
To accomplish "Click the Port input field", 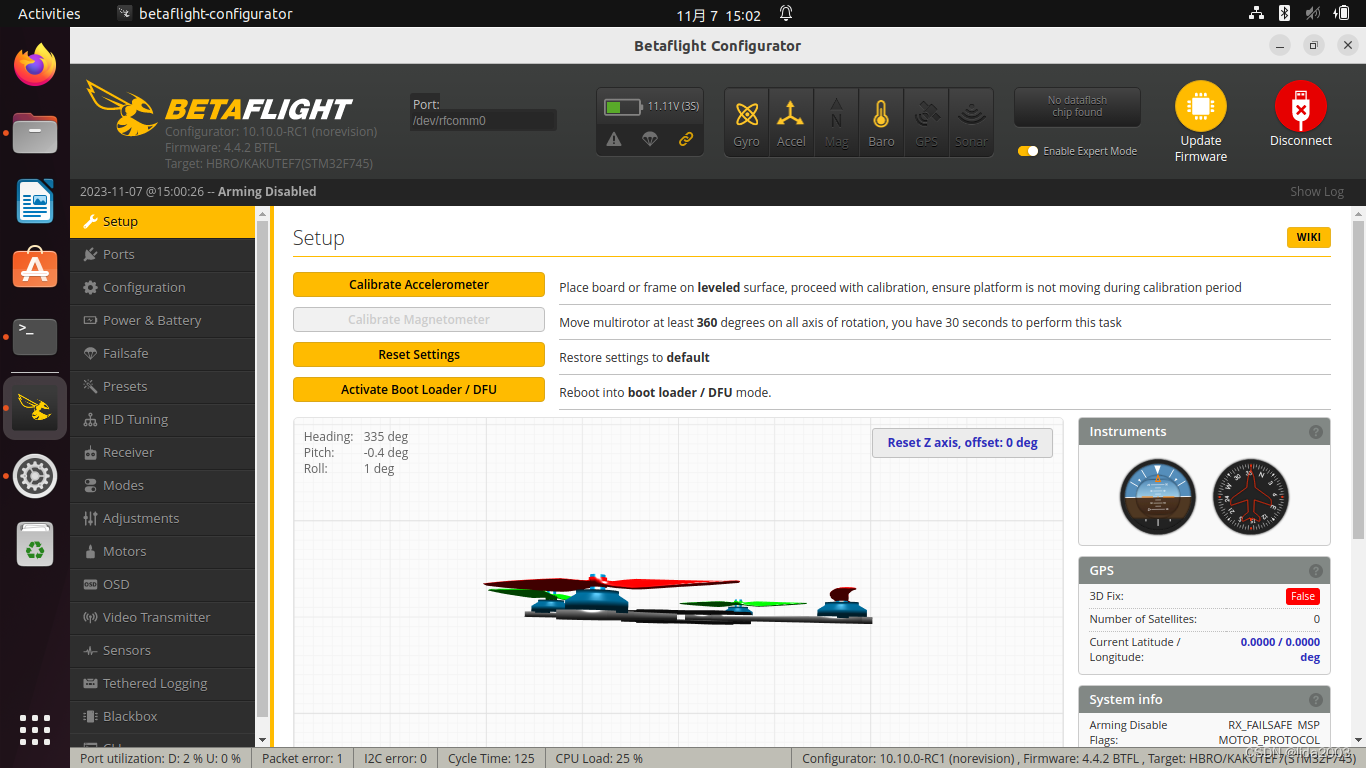I will [x=483, y=120].
